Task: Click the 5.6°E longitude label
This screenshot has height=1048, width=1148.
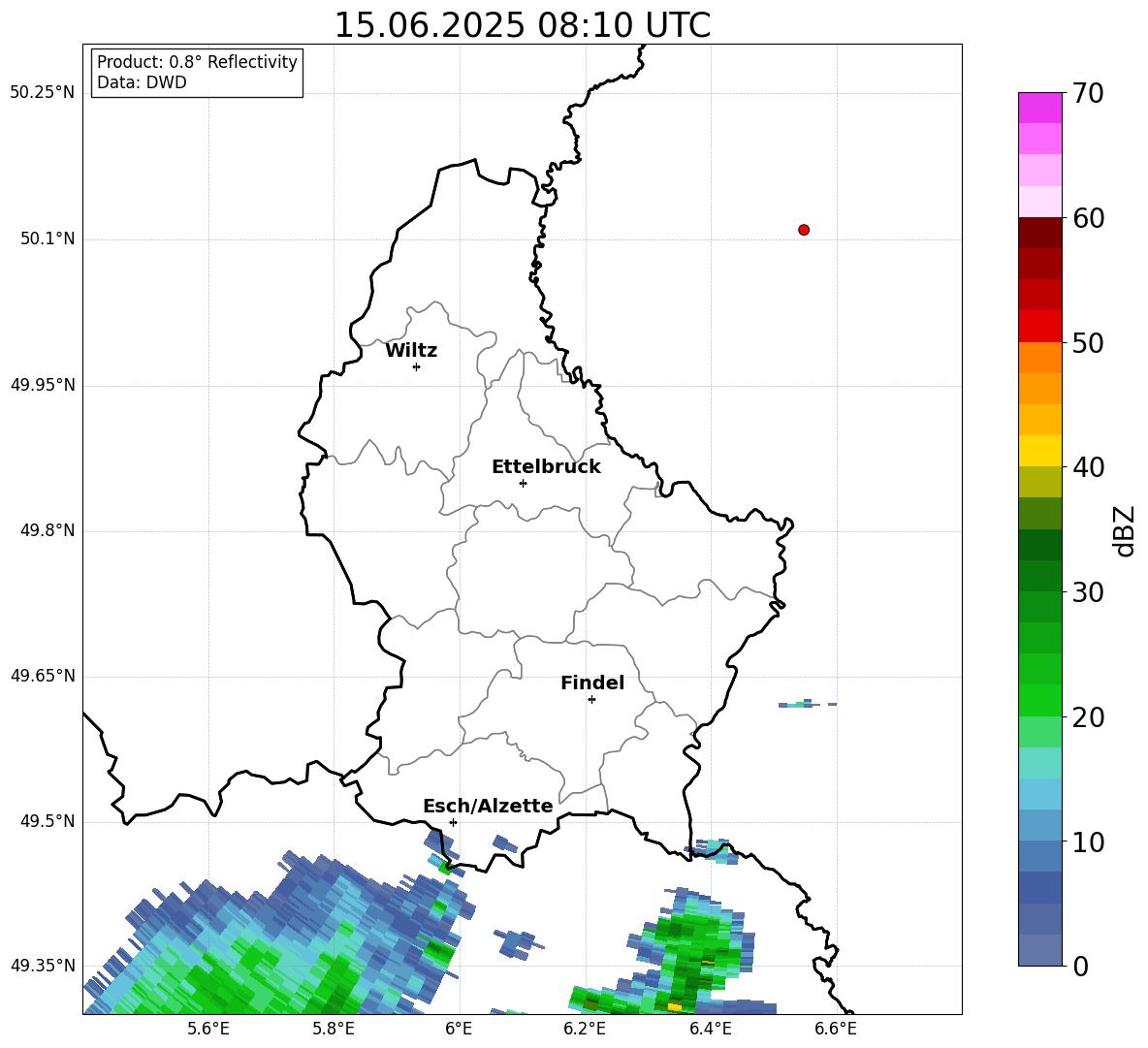Action: (208, 1029)
